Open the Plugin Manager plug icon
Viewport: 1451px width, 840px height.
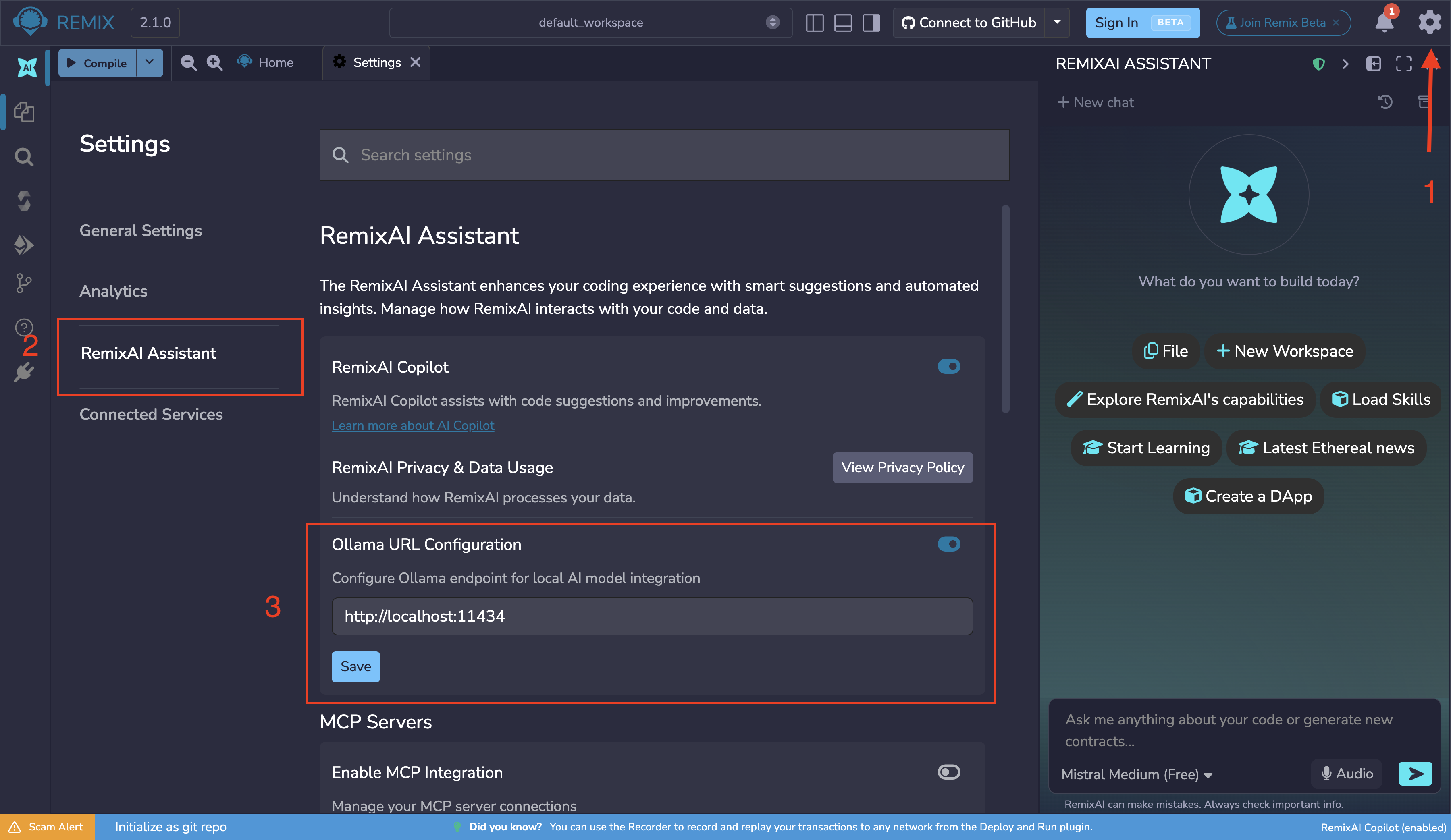[x=24, y=372]
